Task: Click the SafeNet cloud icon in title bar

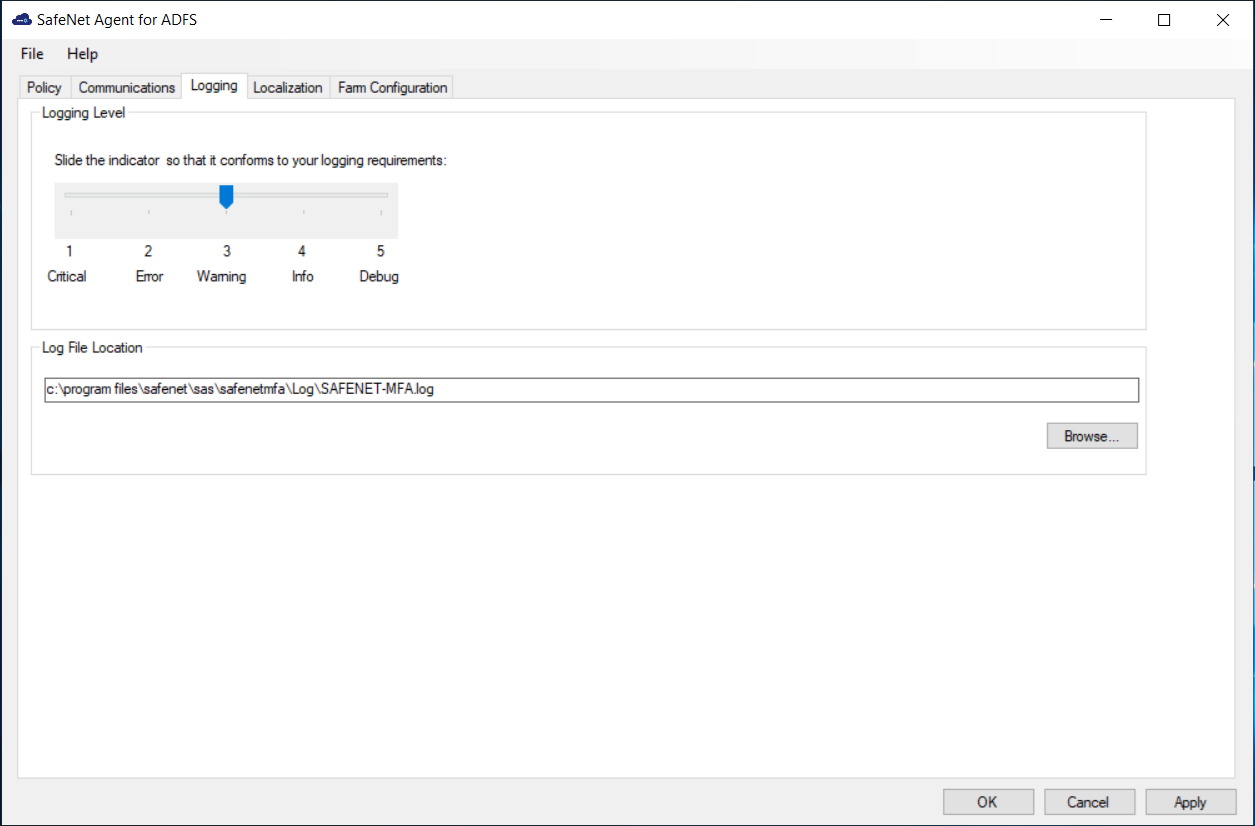Action: click(x=21, y=20)
